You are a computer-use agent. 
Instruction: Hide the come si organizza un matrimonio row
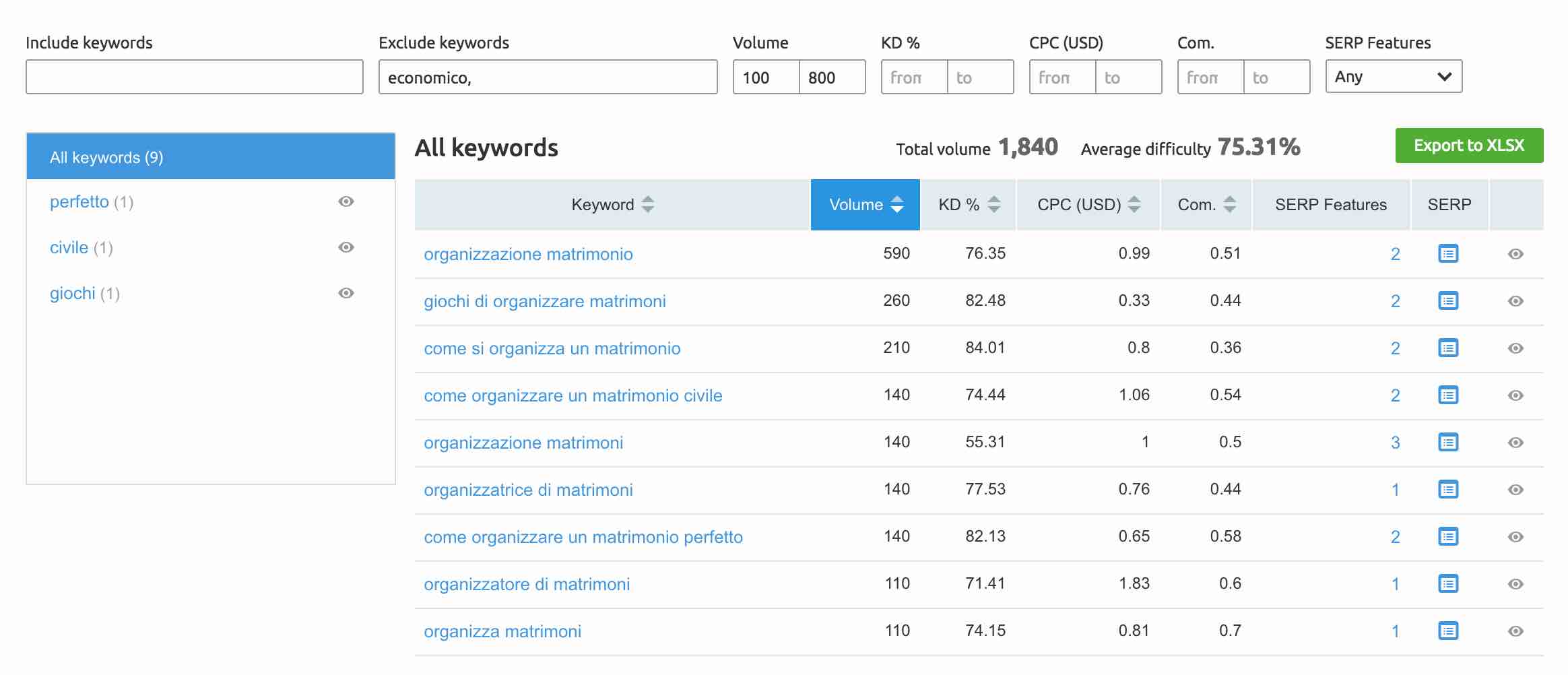point(1515,348)
